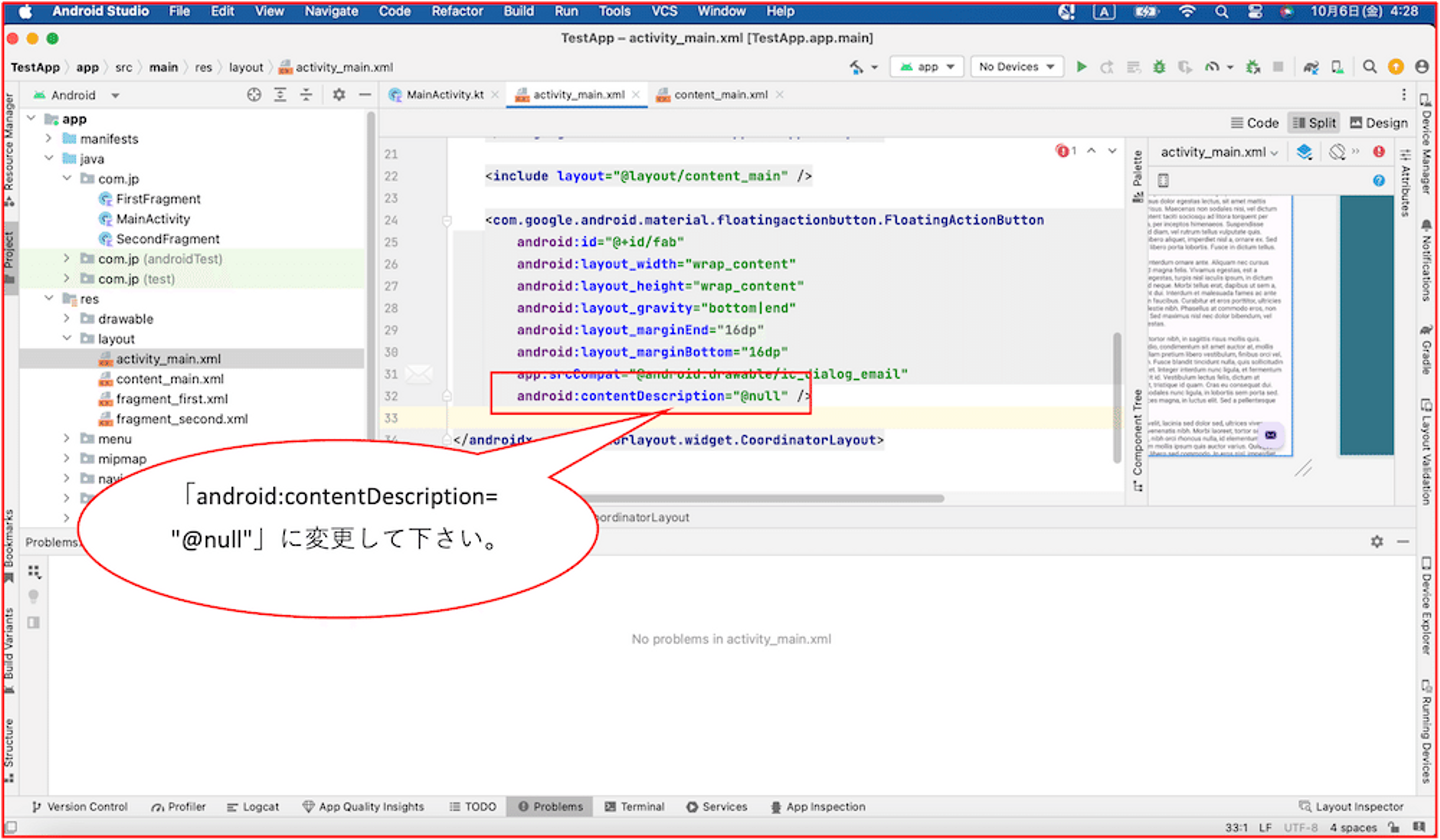1440x840 pixels.
Task: Switch to content_main.xml tab
Action: click(x=720, y=95)
